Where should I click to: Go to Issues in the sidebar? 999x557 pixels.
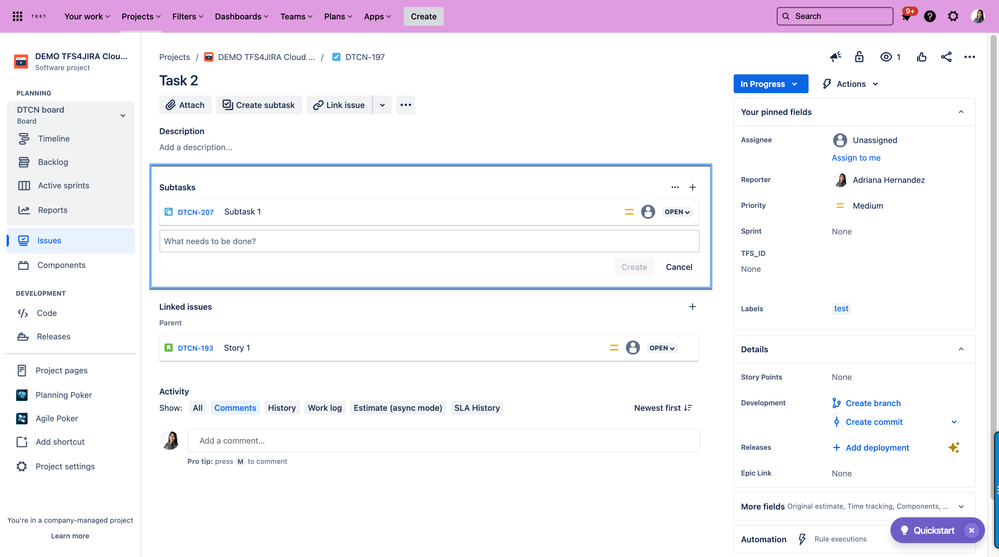pos(70,240)
